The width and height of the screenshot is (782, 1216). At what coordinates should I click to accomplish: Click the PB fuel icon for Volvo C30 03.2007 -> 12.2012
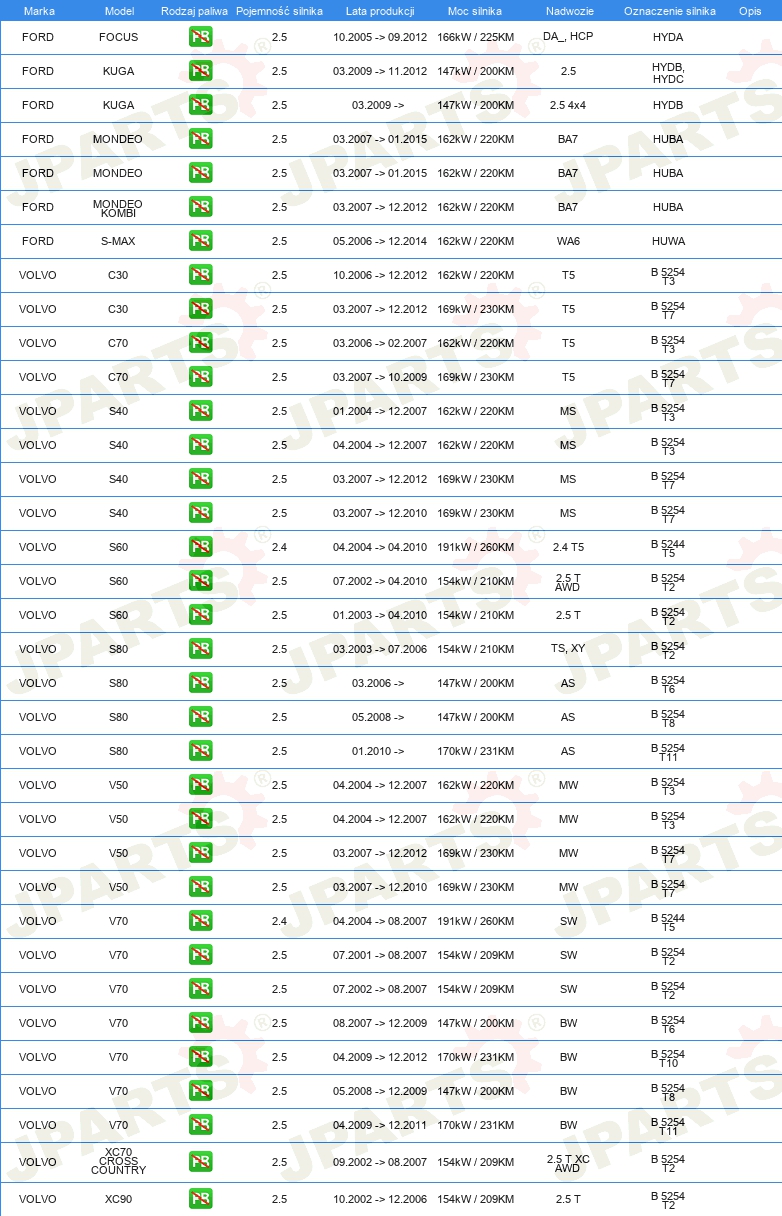(x=200, y=309)
